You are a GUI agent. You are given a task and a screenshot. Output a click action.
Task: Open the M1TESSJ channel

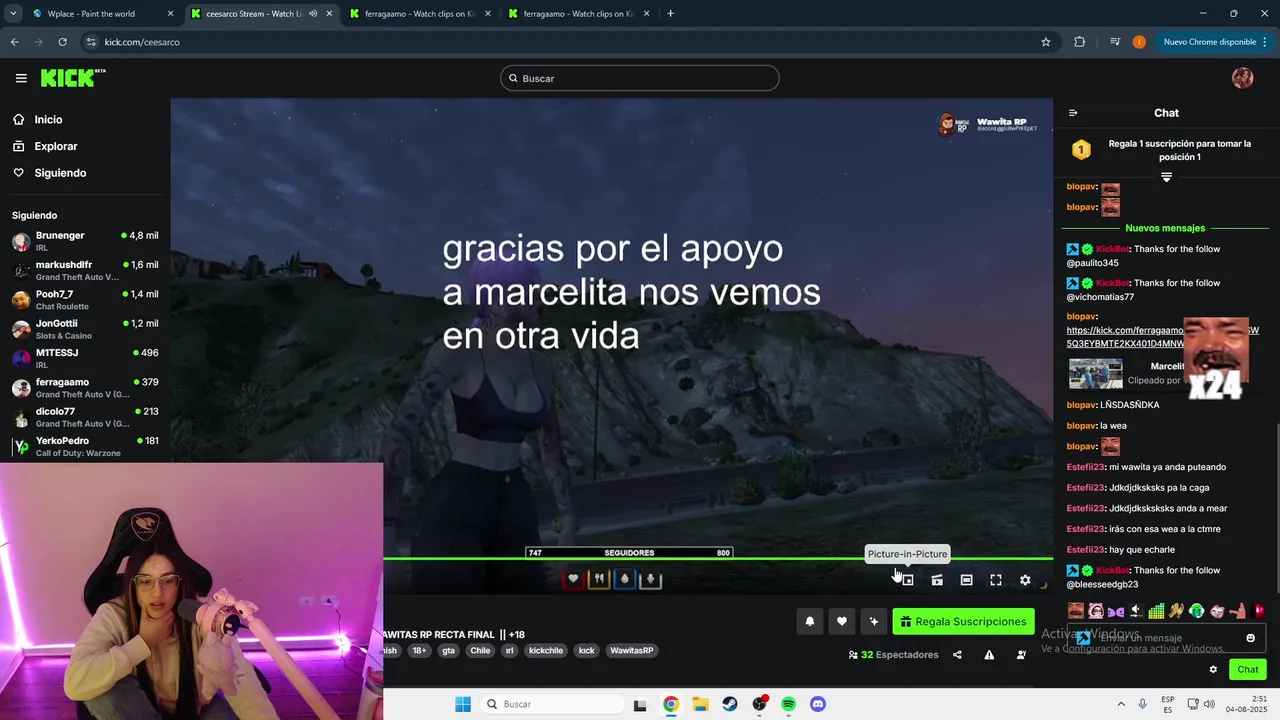pyautogui.click(x=85, y=358)
